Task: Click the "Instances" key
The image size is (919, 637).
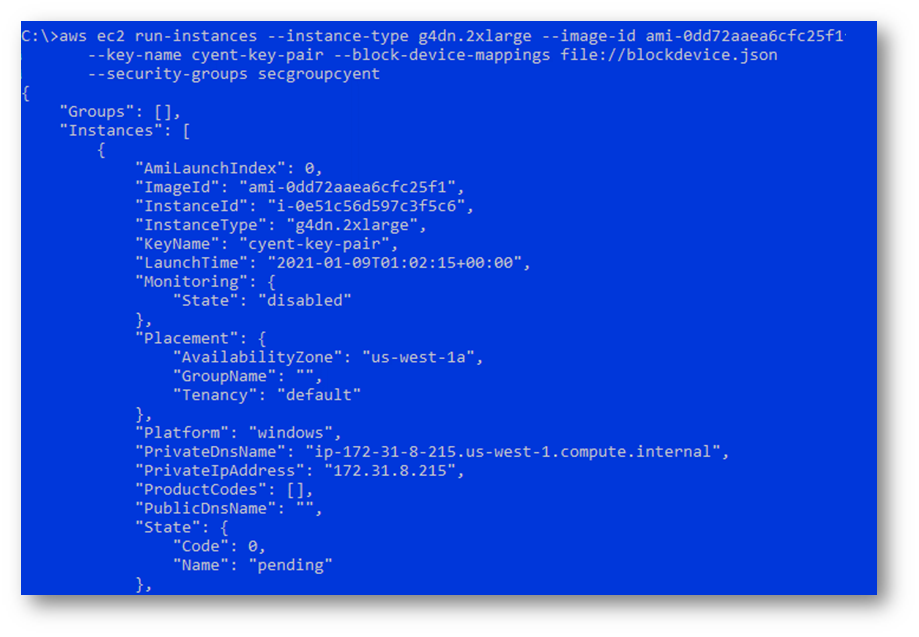Action: (111, 131)
